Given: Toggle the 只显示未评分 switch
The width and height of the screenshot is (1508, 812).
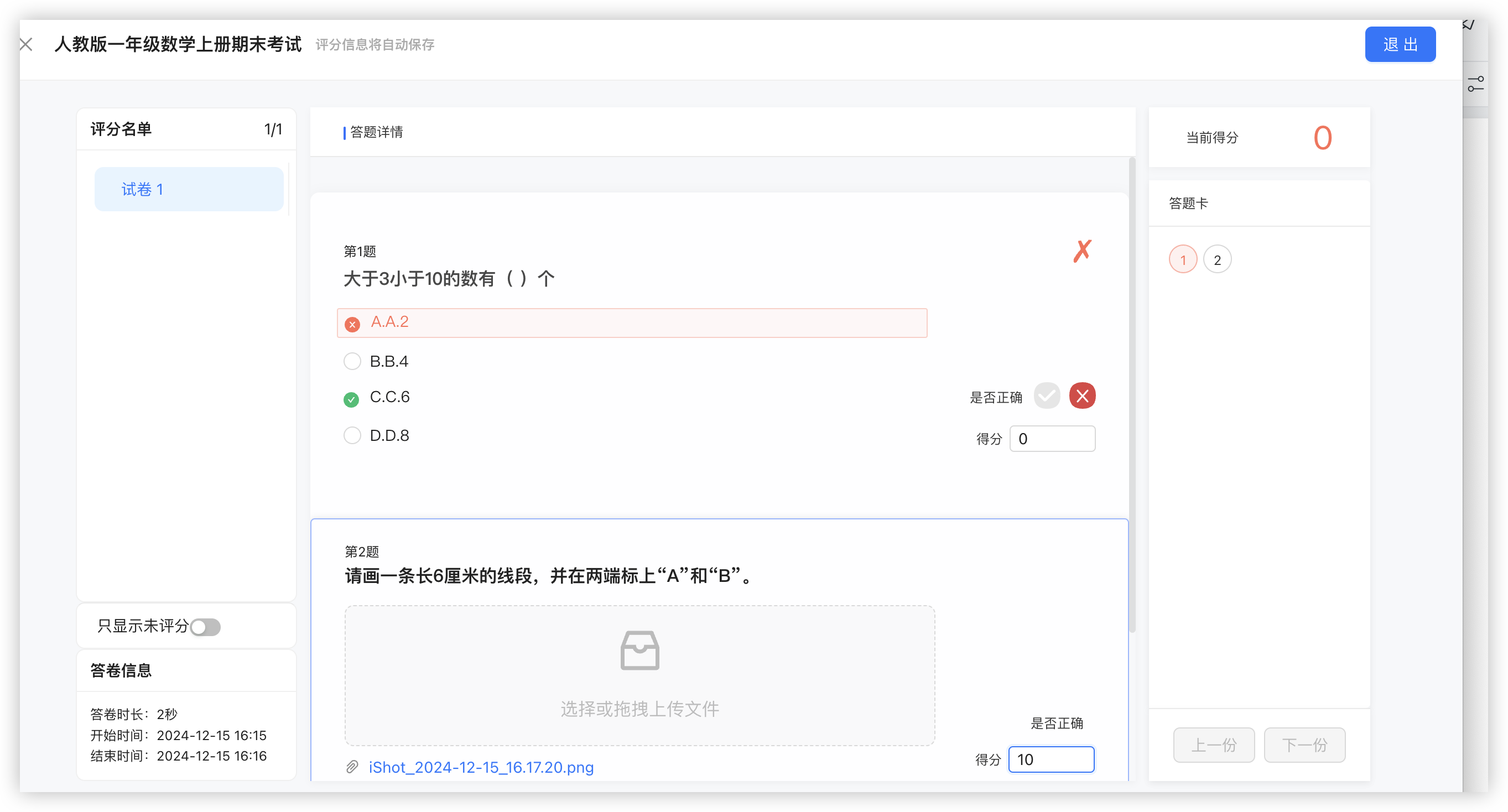Looking at the screenshot, I should coord(205,627).
